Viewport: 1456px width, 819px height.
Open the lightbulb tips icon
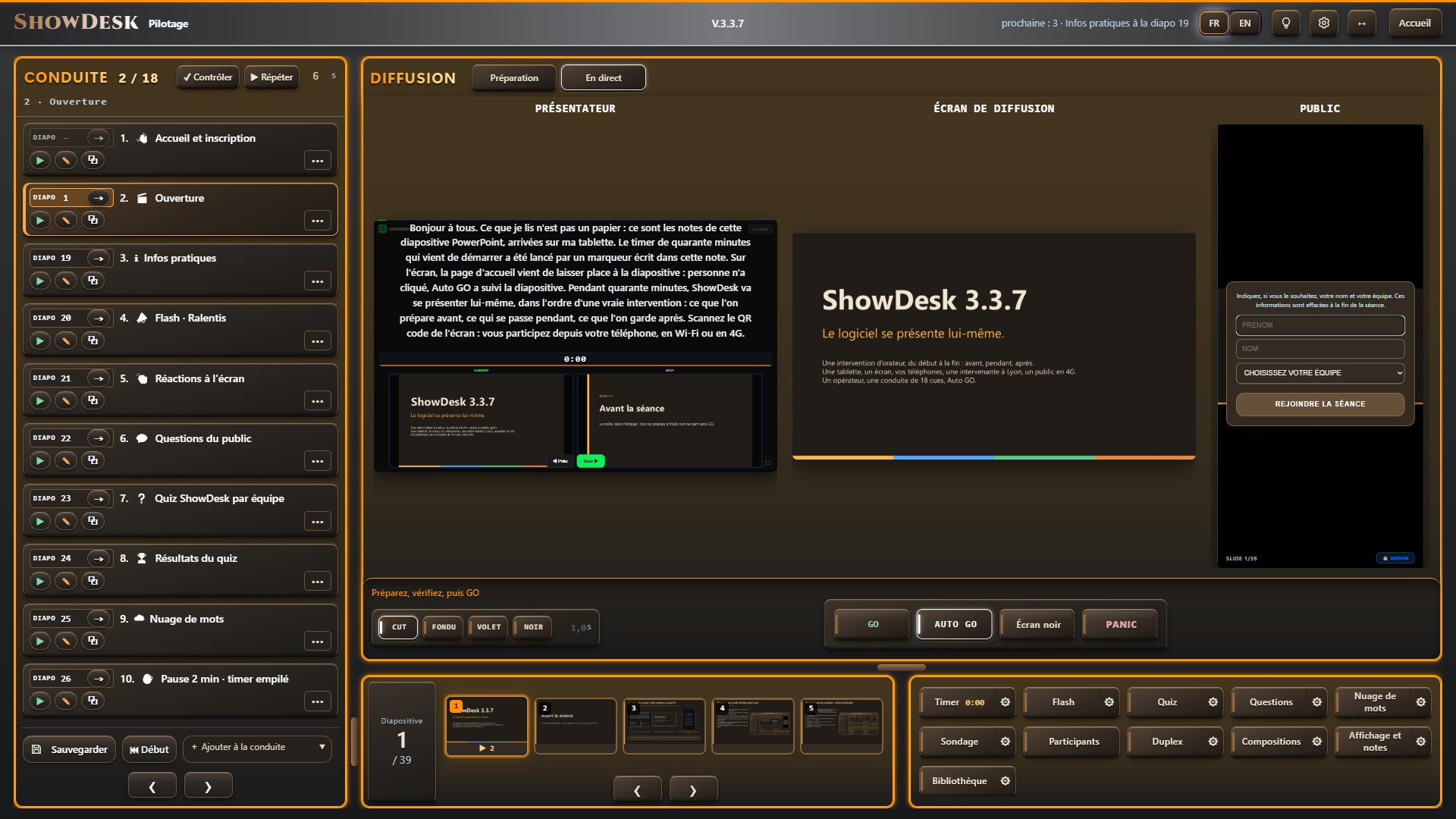[1286, 23]
